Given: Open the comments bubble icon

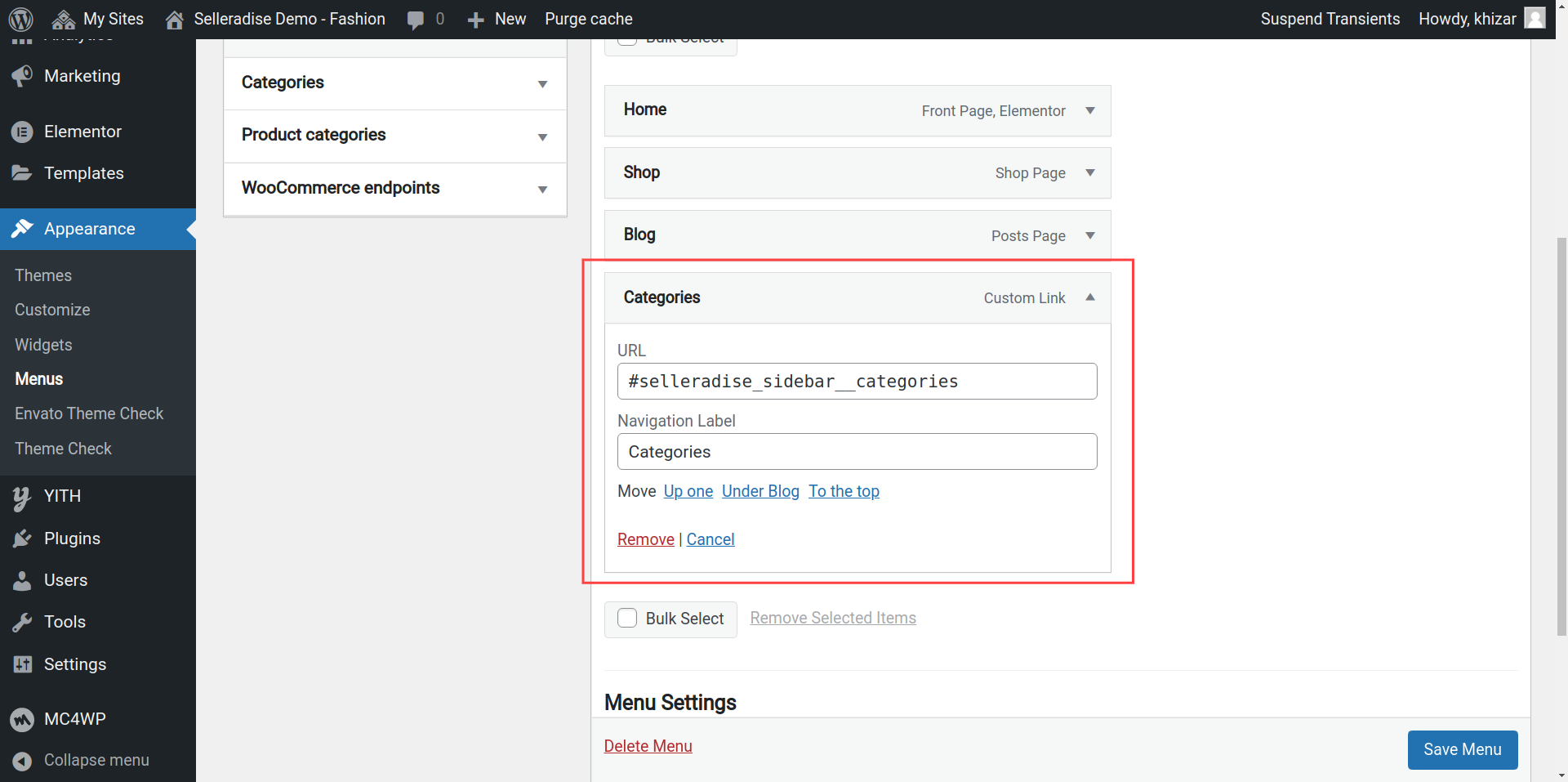Looking at the screenshot, I should tap(416, 20).
